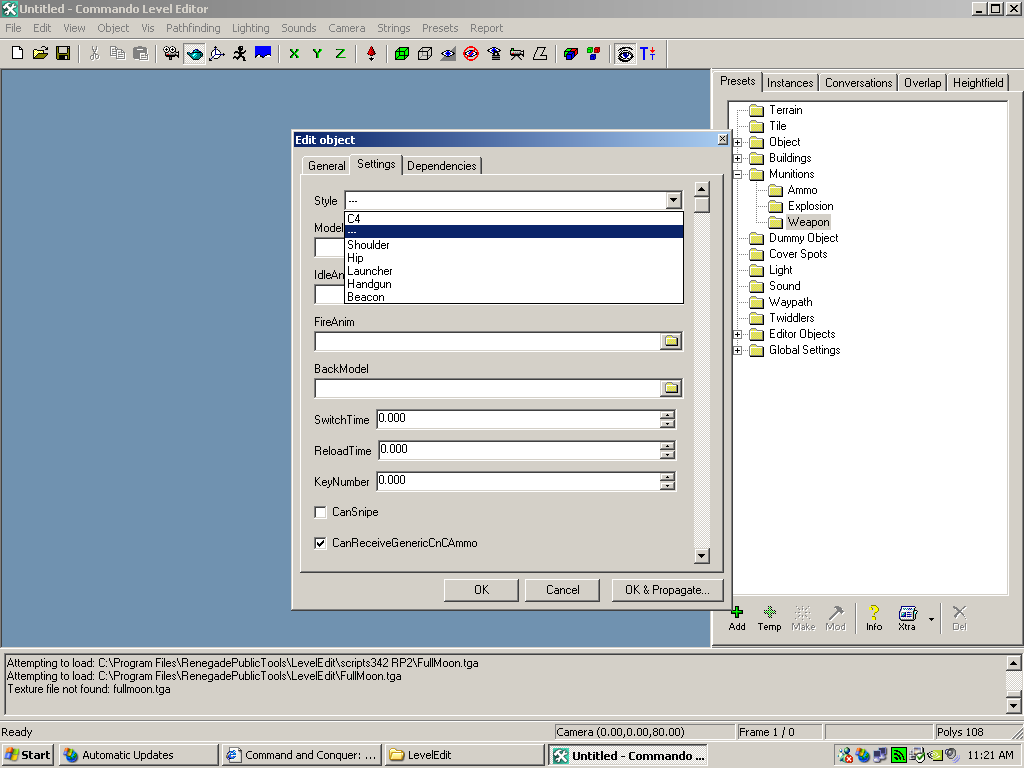This screenshot has height=768, width=1024.
Task: Click the green Z axis restrict icon
Action: 340,54
